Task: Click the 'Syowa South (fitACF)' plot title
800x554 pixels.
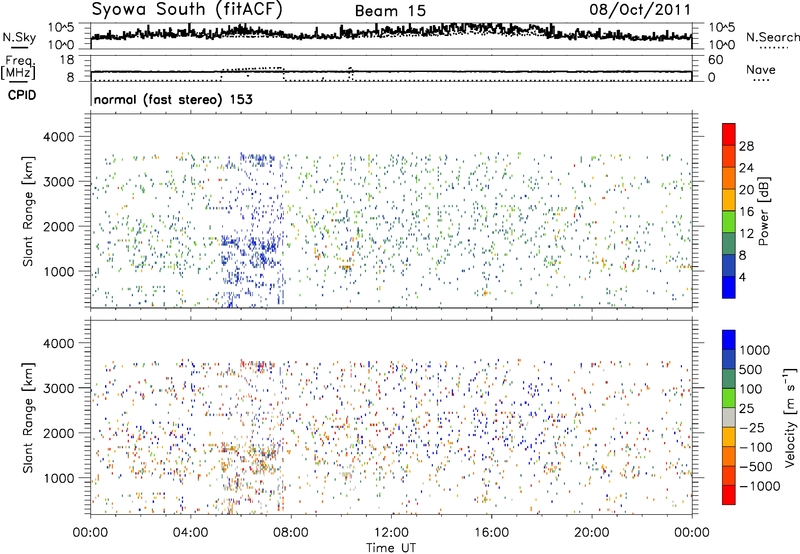Action: tap(186, 10)
